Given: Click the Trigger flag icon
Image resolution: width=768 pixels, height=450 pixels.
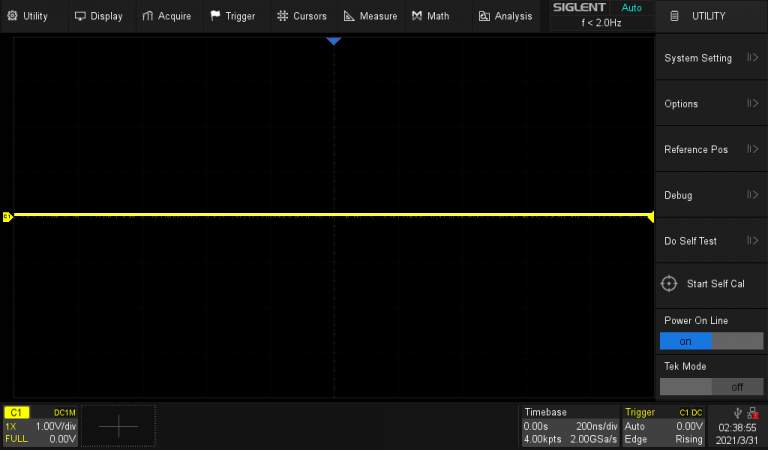Looking at the screenshot, I should coord(215,16).
